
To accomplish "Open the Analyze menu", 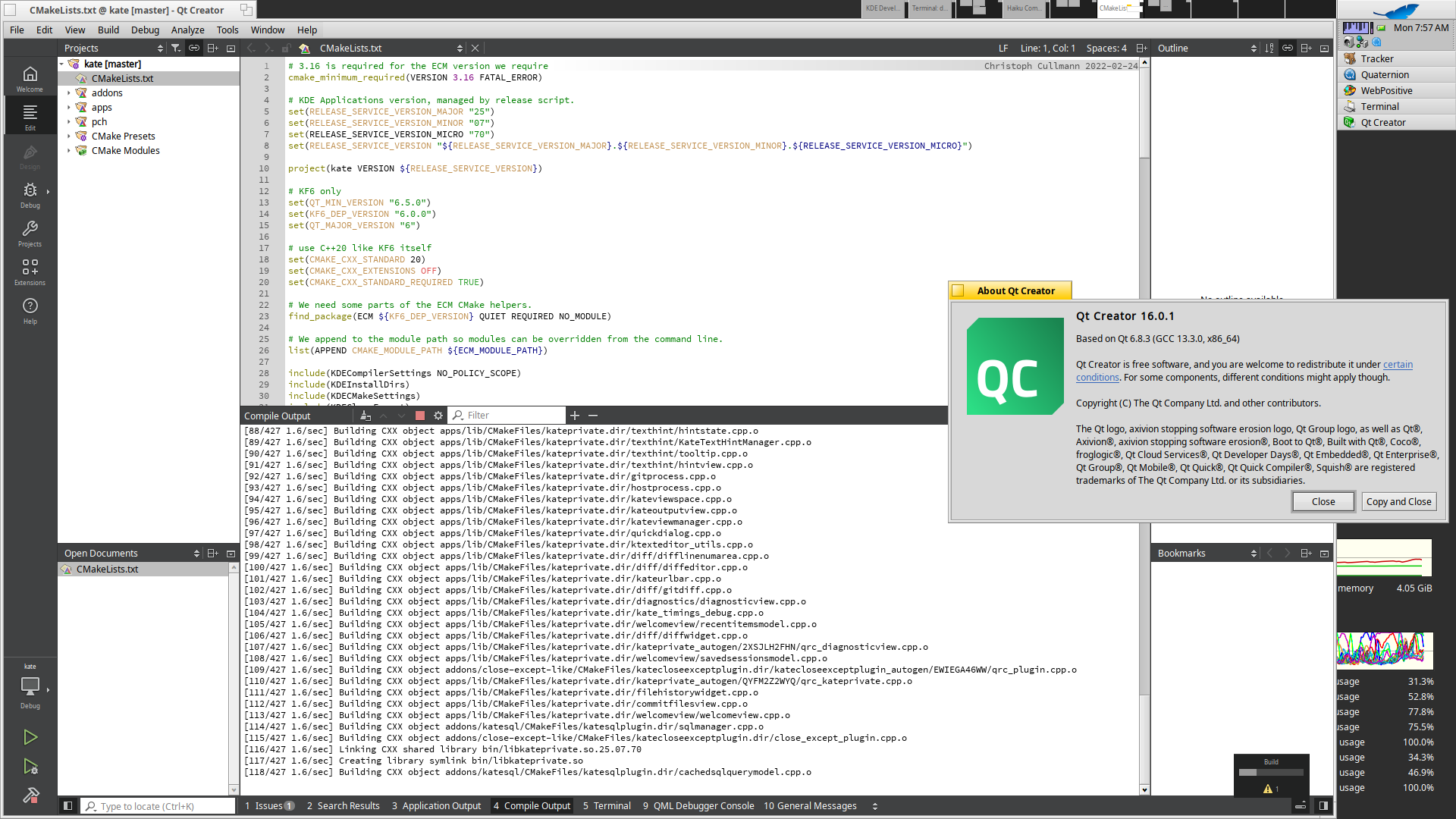I will tap(187, 30).
